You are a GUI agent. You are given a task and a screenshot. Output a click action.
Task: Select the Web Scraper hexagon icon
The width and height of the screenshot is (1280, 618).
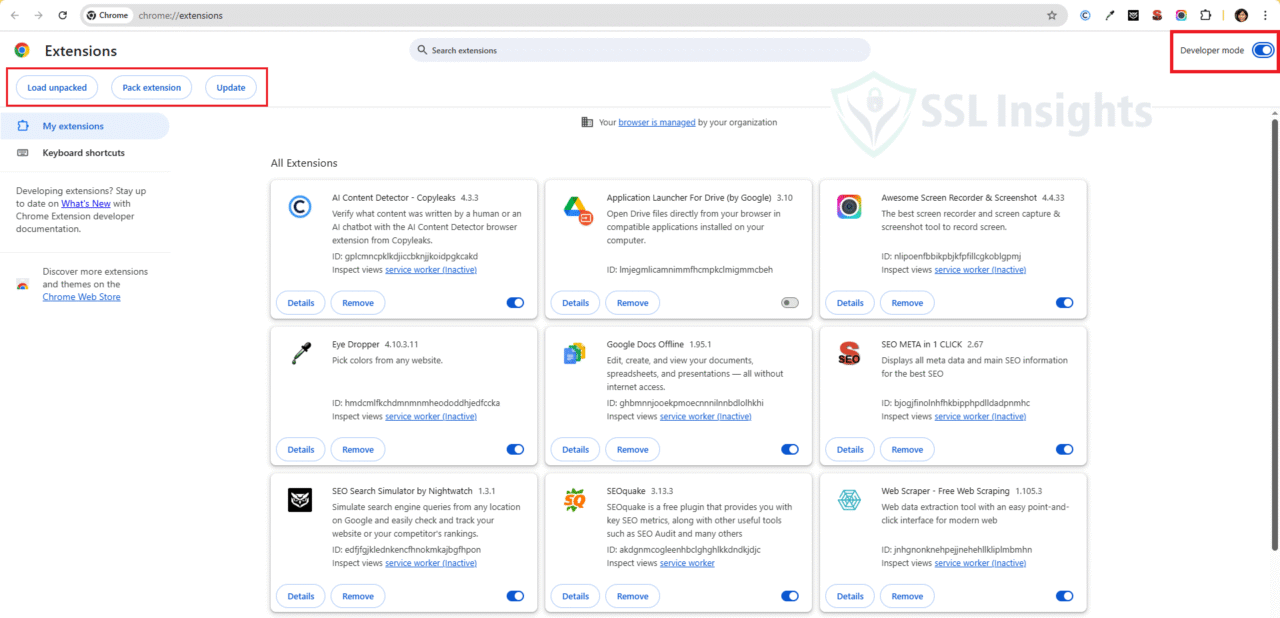848,500
